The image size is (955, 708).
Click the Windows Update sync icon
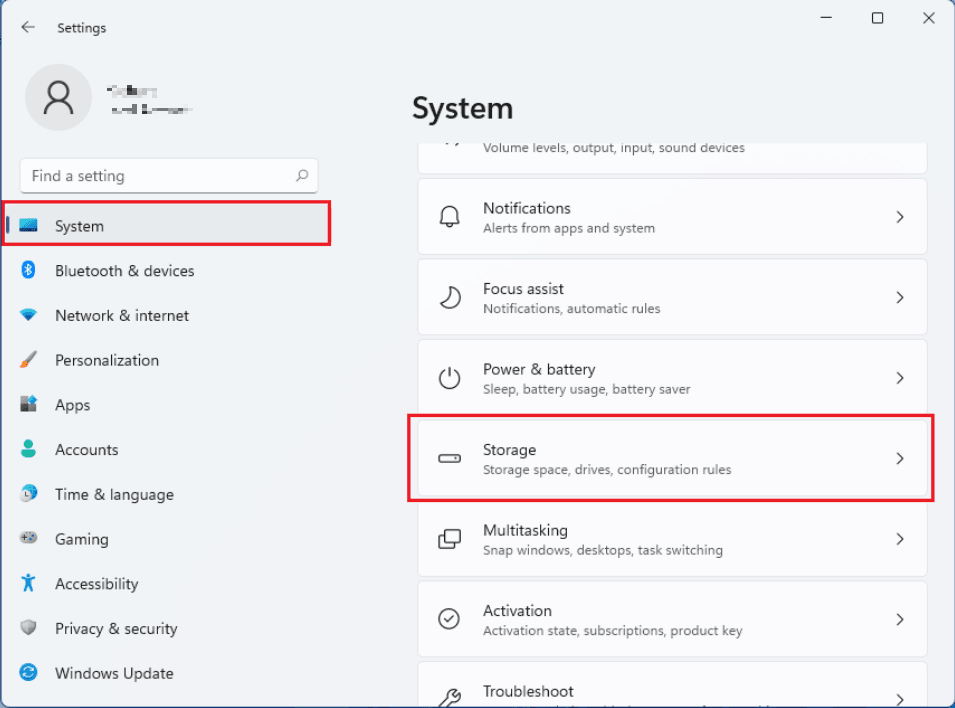29,673
